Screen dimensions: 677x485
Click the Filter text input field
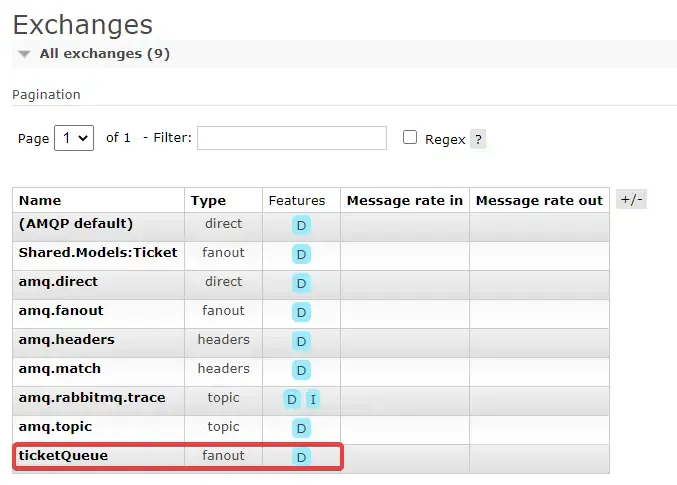click(x=291, y=138)
